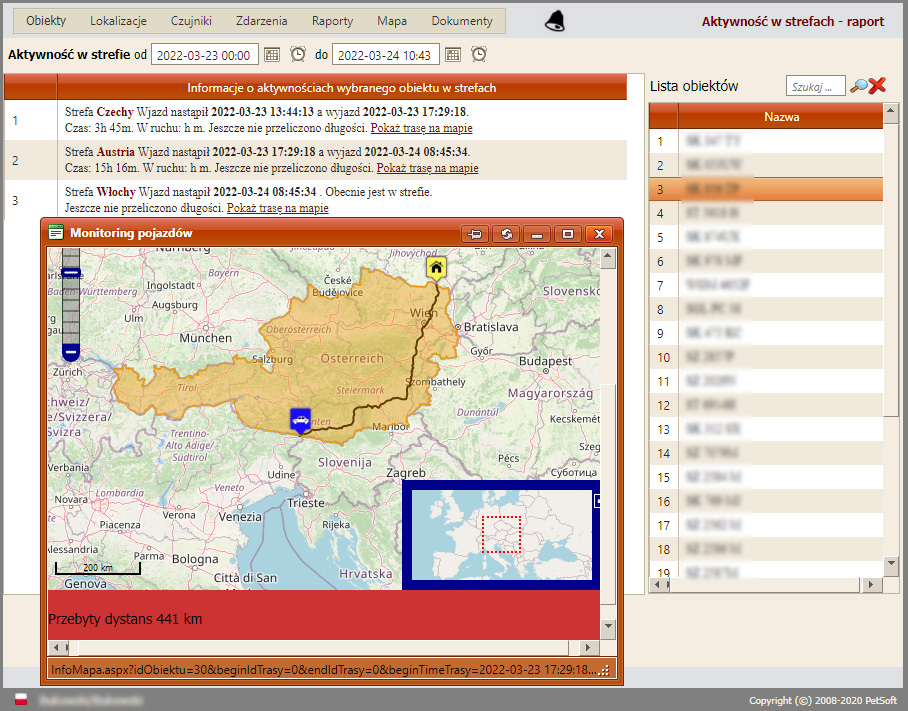
Task: Click the start date field 2022-03-23 00:00
Action: click(x=204, y=55)
